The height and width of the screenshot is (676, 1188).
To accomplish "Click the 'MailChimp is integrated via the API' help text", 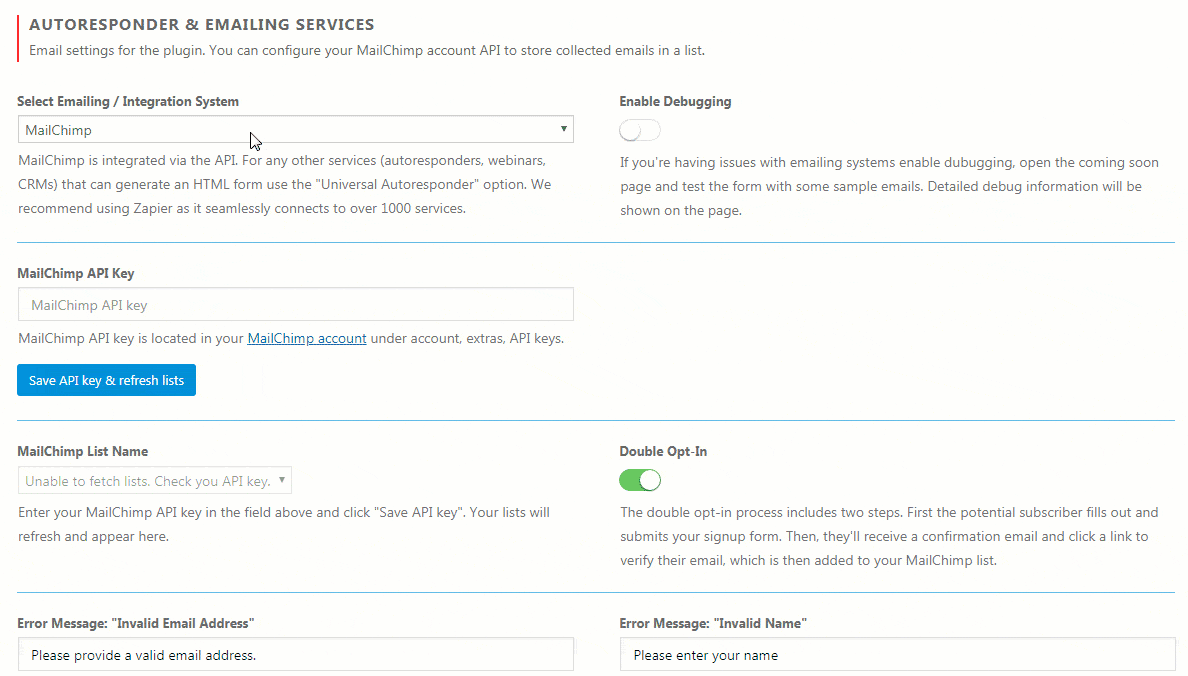I will click(x=285, y=184).
